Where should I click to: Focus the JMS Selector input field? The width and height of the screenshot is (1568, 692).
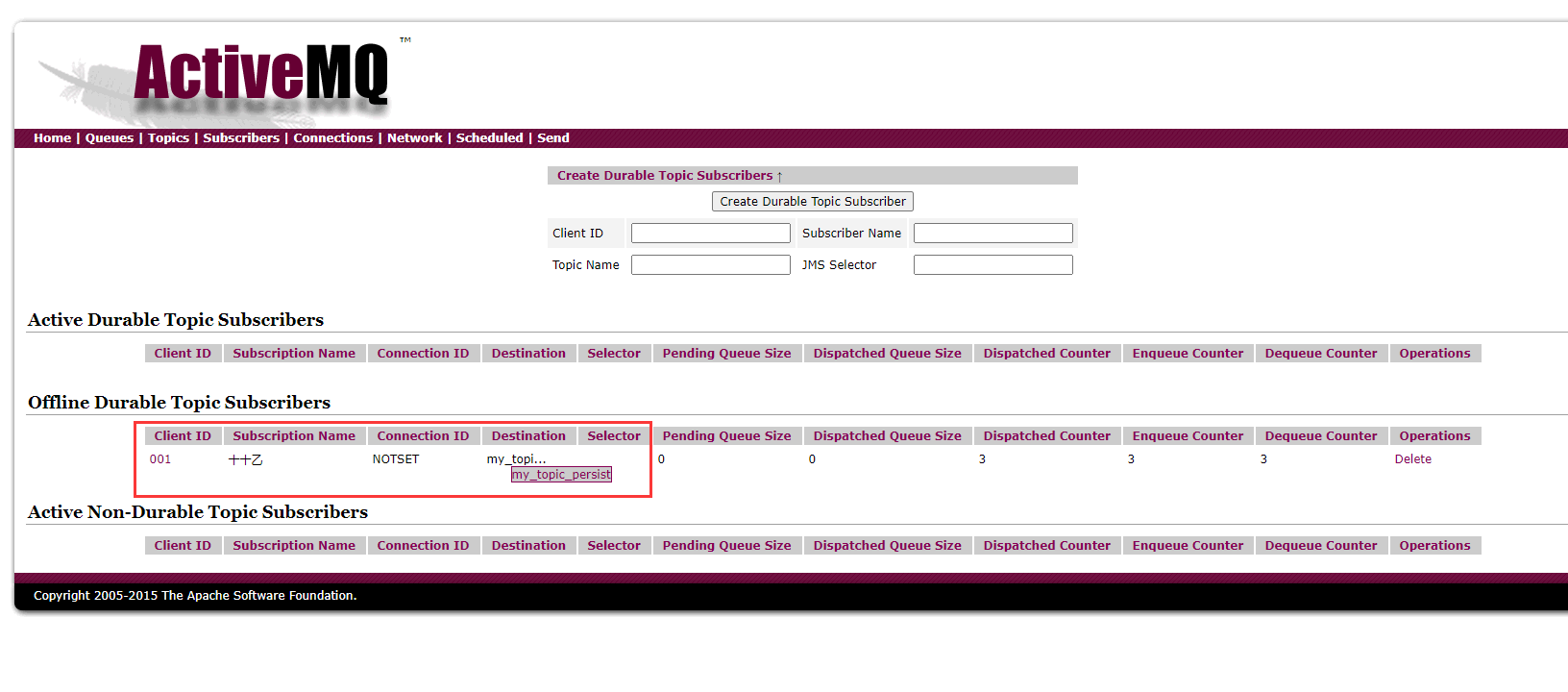[x=993, y=265]
